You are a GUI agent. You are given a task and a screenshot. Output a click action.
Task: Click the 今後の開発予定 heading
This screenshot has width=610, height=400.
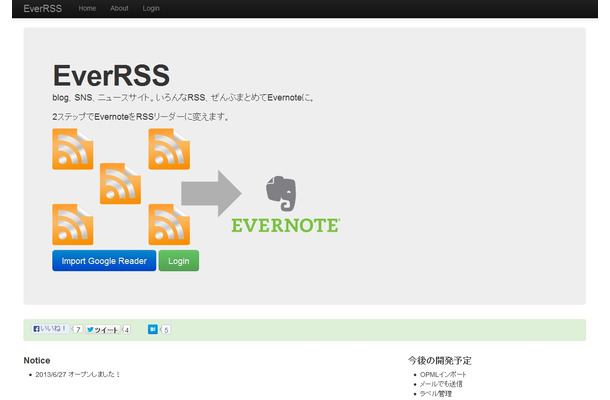440,360
